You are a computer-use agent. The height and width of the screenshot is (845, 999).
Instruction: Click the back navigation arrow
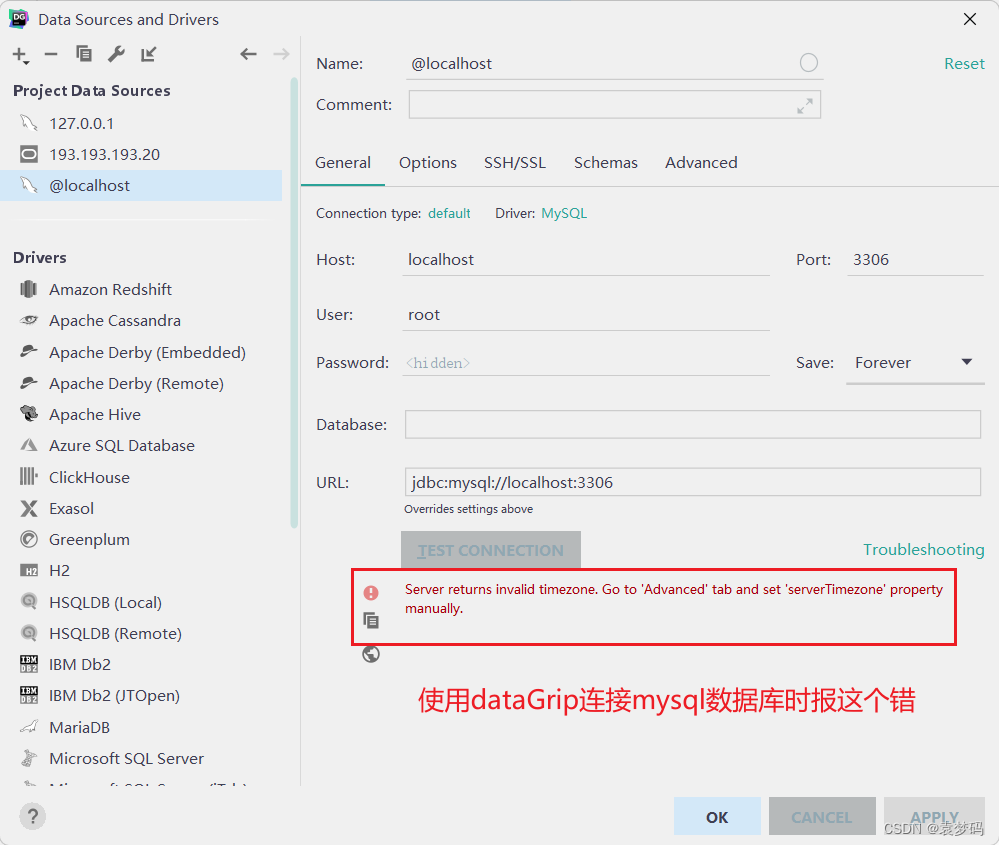248,54
